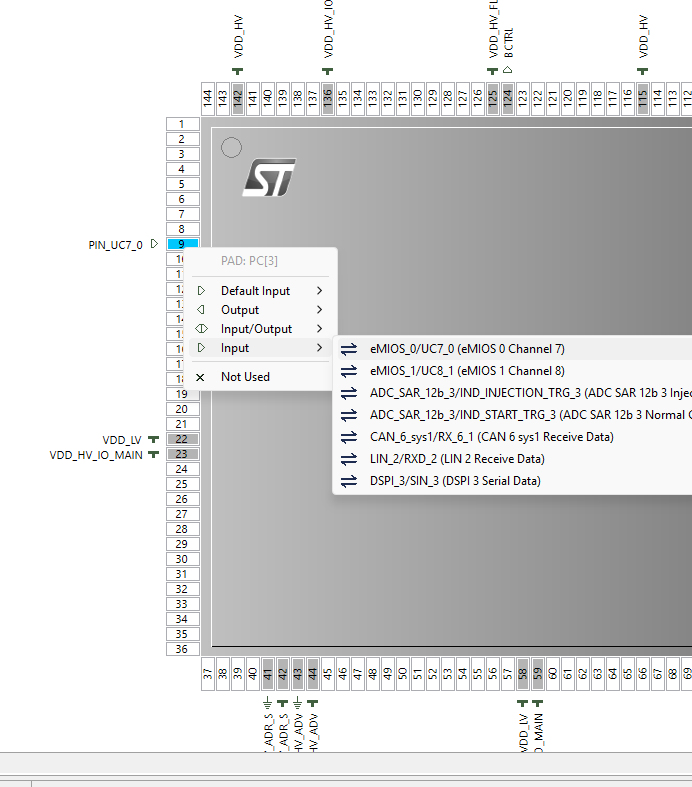The height and width of the screenshot is (787, 692).
Task: Click the PIN_UC7_0 pin label
Action: point(115,245)
